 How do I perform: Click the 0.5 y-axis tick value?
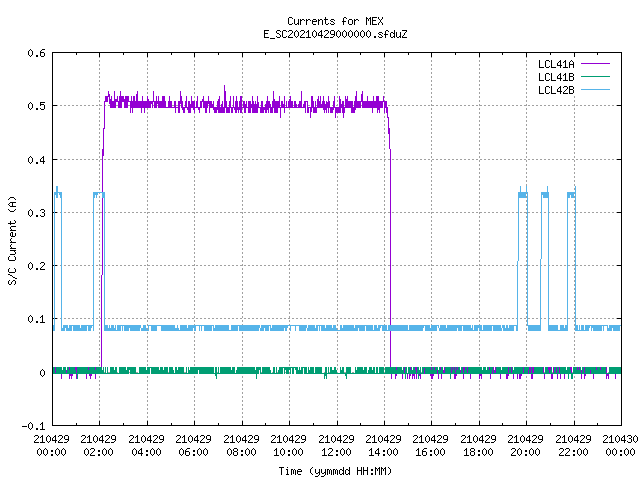coord(36,106)
